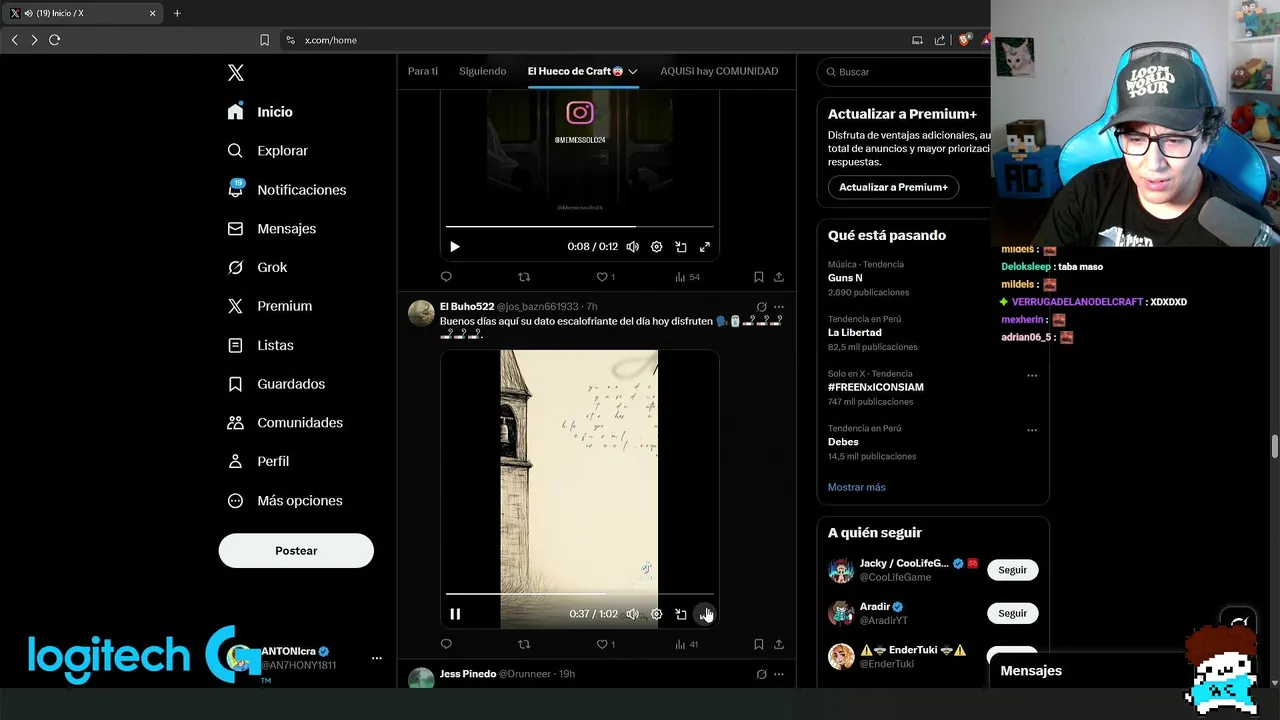Open Mensajes in the left sidebar
This screenshot has height=720, width=1280.
(271, 229)
